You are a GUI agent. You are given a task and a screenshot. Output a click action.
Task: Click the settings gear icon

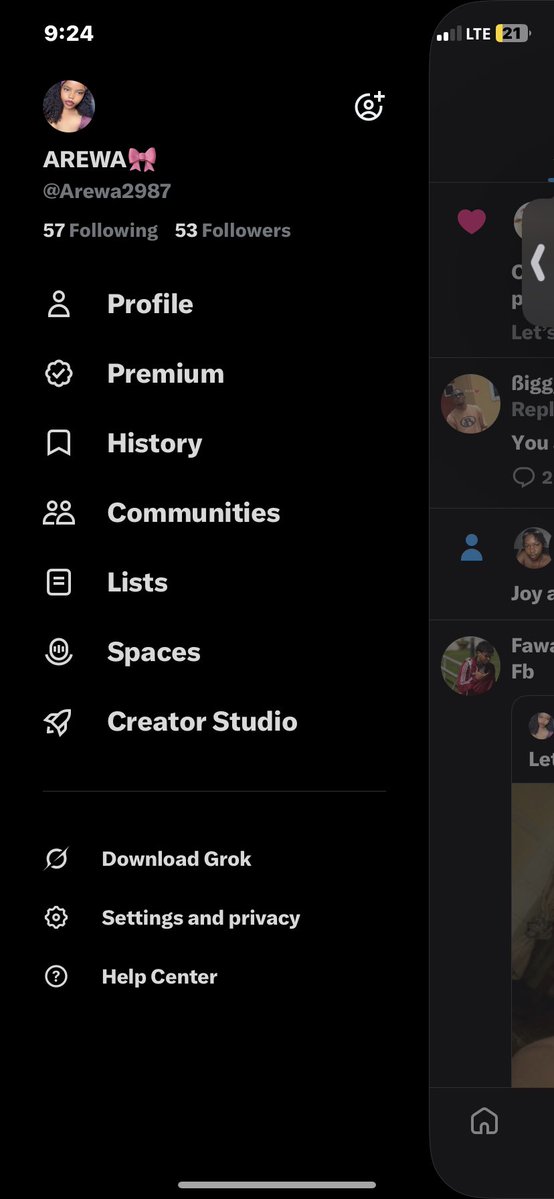pos(56,918)
